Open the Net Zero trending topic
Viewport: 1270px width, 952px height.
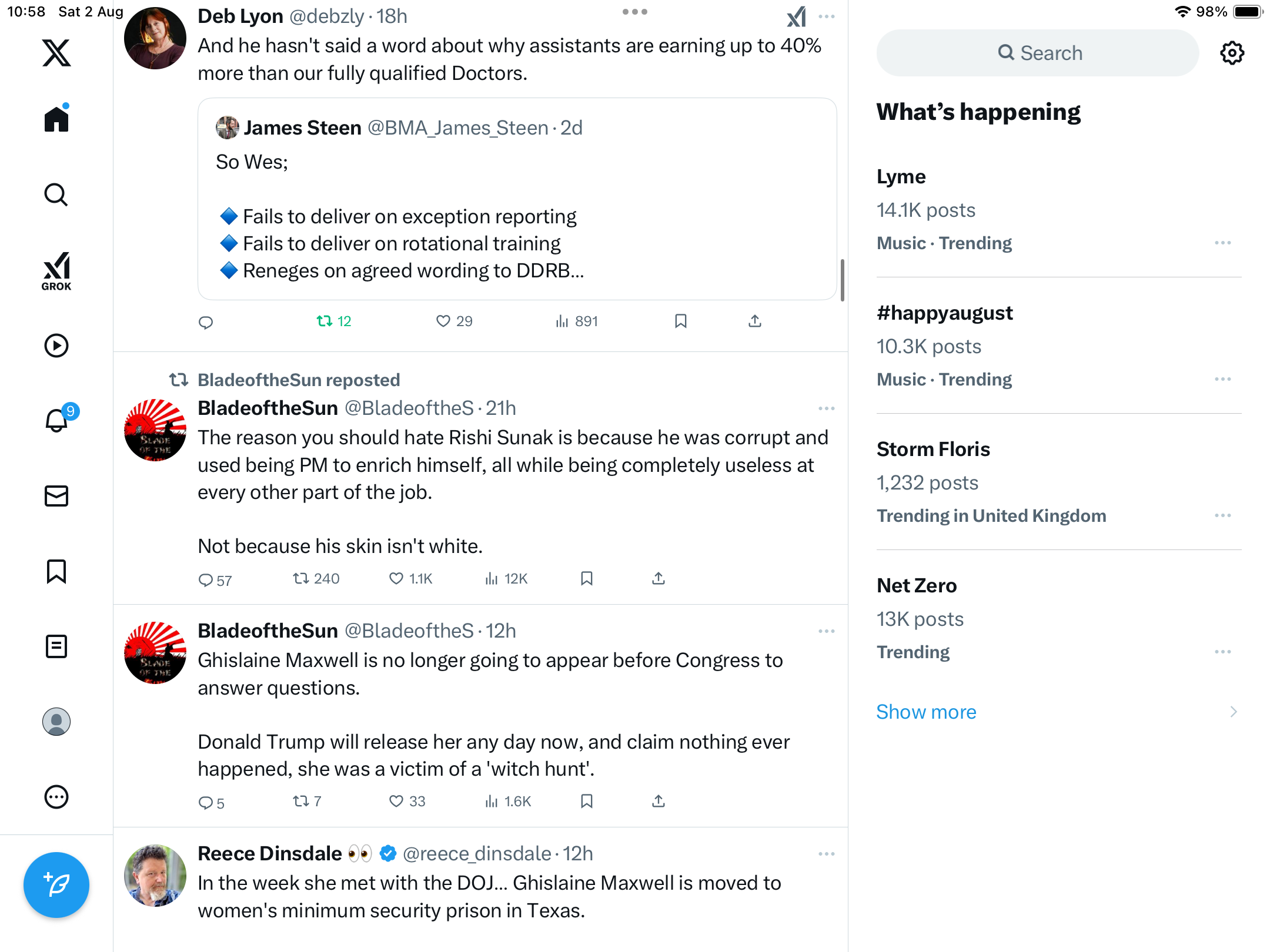[x=917, y=585]
